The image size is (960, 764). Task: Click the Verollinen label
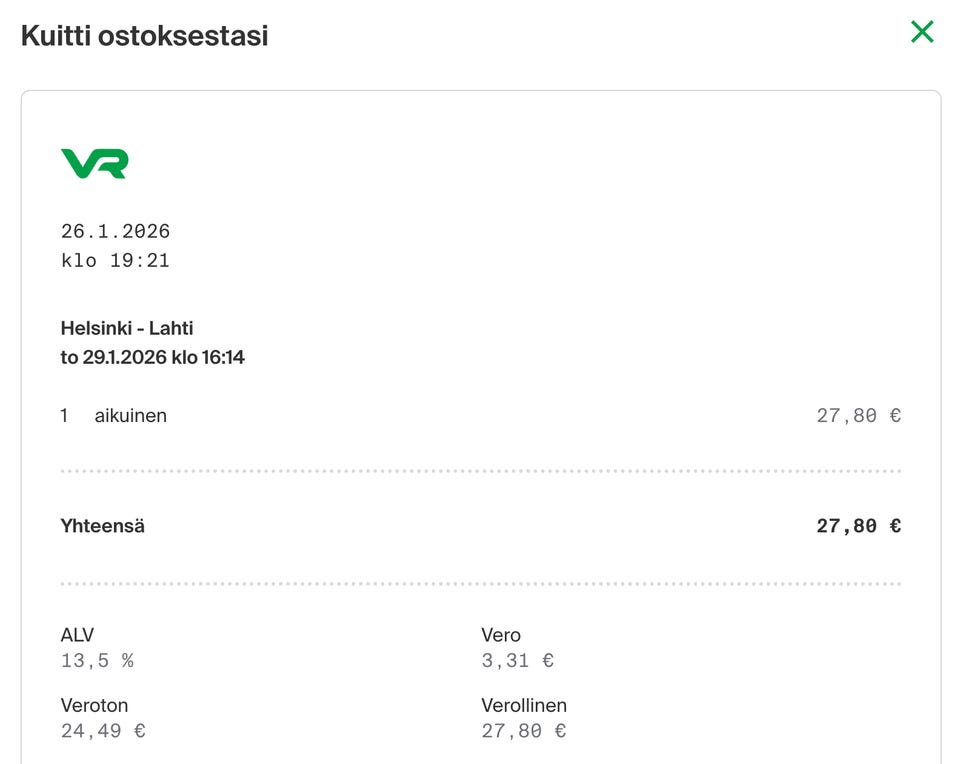[524, 706]
